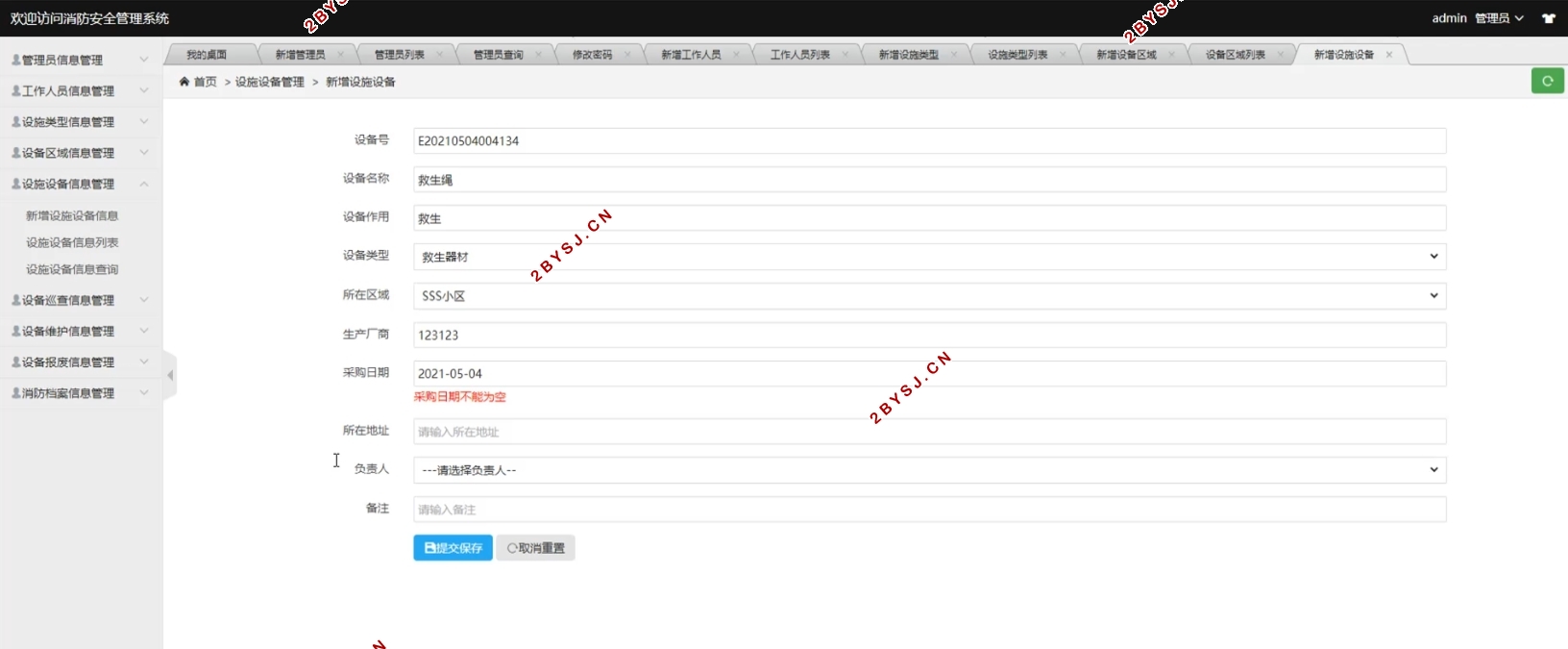Switch to the 设施类型列表 tab
This screenshot has height=649, width=1568.
(1017, 55)
